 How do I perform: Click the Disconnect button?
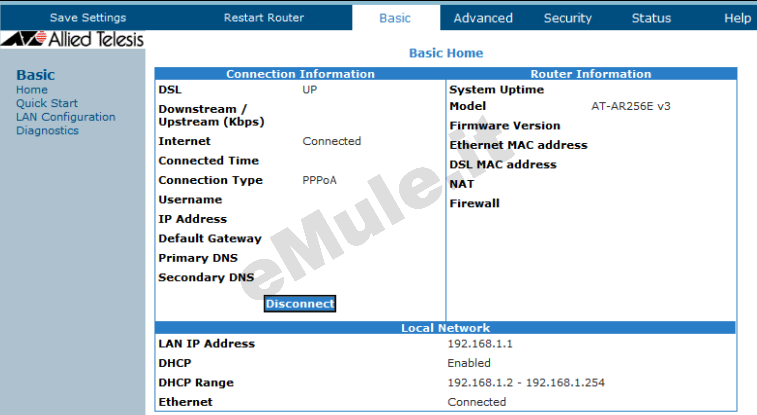300,304
